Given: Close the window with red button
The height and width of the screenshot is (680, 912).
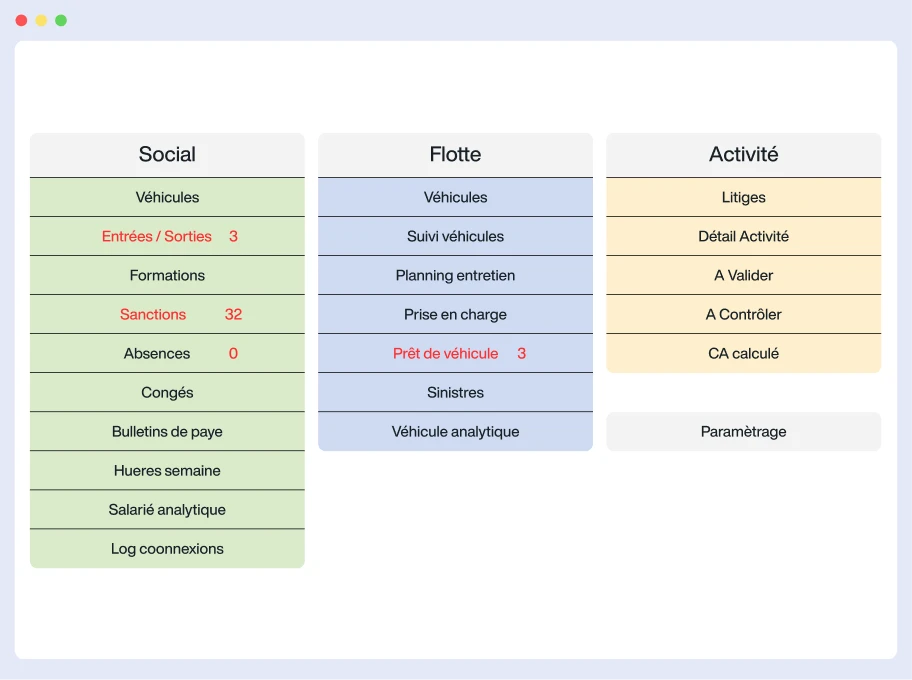Looking at the screenshot, I should pyautogui.click(x=21, y=20).
